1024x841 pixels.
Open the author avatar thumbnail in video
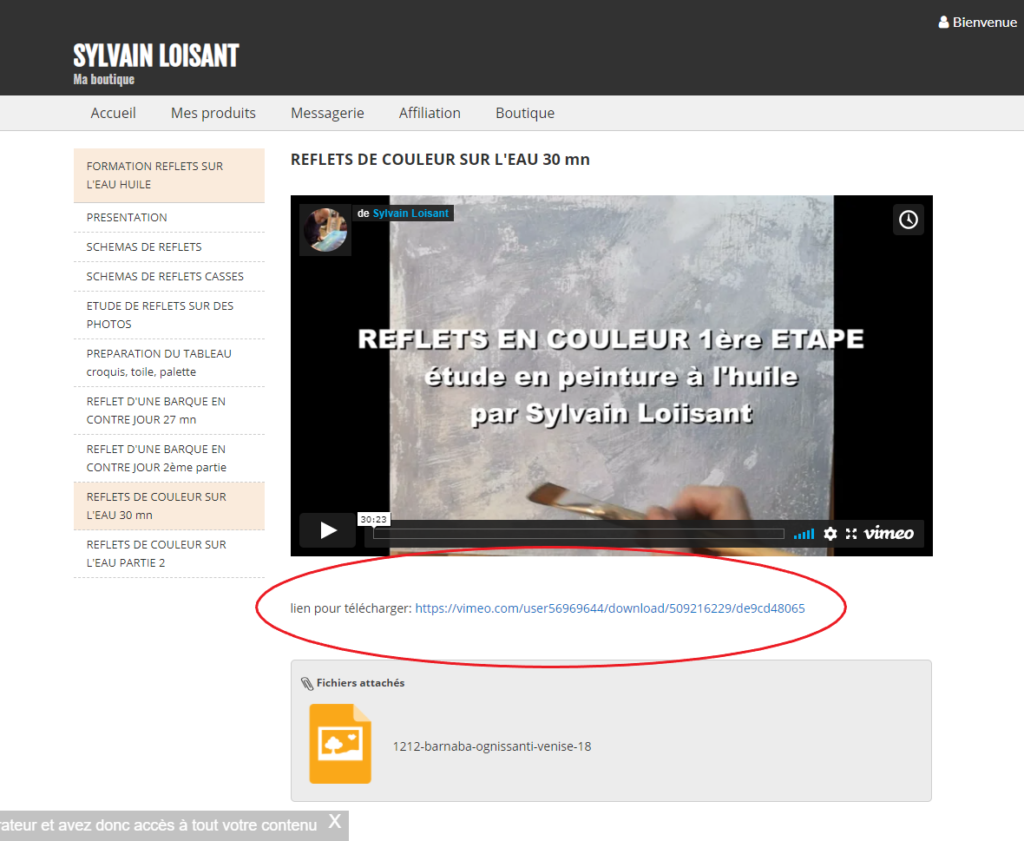325,230
